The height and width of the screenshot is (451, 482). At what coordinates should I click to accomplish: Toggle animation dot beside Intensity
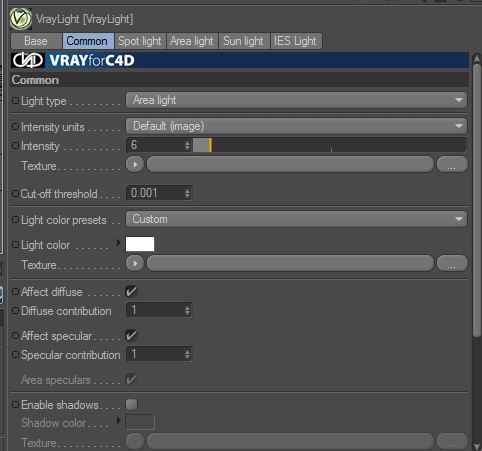tap(15, 145)
